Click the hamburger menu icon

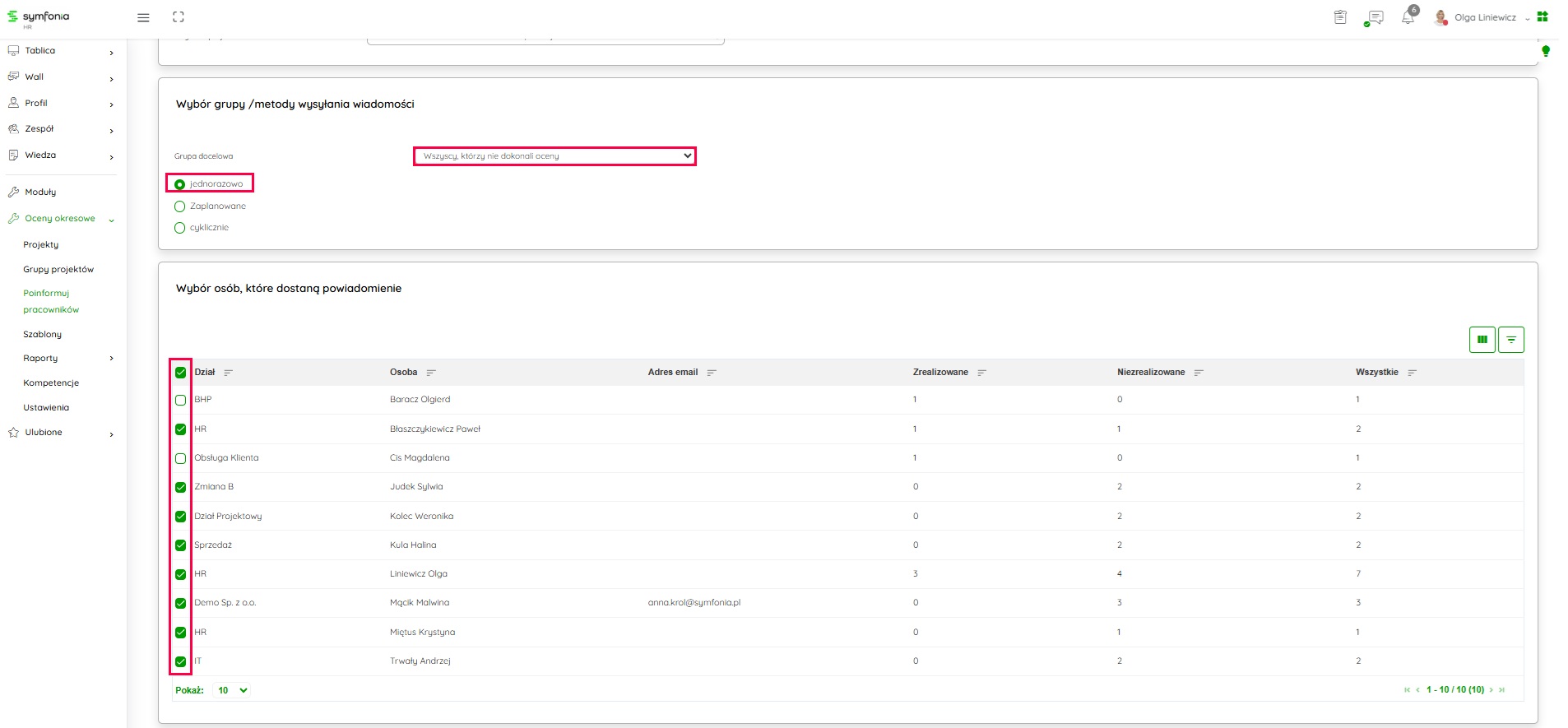pyautogui.click(x=143, y=17)
